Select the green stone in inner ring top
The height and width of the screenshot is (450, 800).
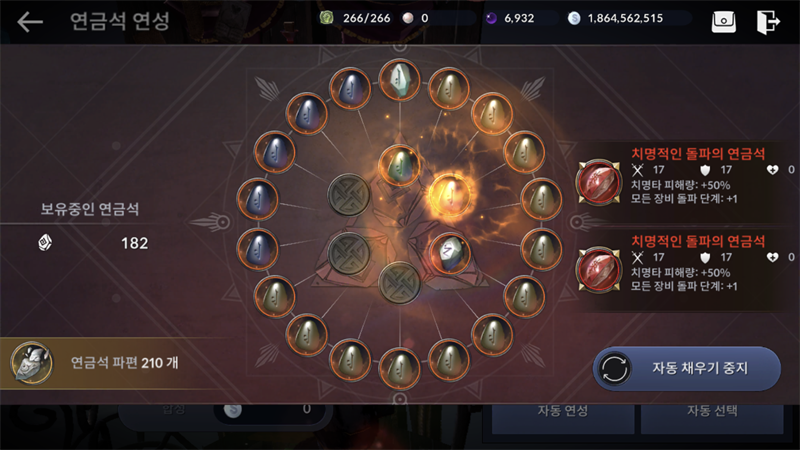(399, 165)
